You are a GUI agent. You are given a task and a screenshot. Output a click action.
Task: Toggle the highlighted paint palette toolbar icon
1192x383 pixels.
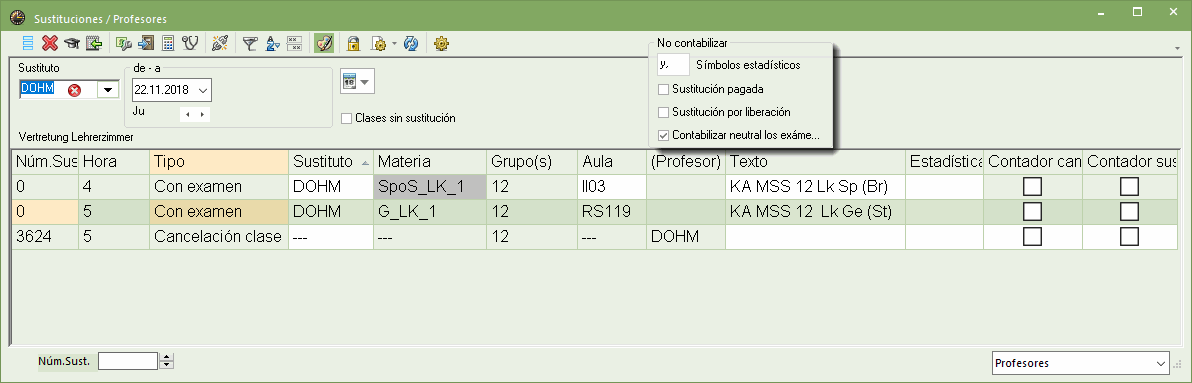pos(324,43)
